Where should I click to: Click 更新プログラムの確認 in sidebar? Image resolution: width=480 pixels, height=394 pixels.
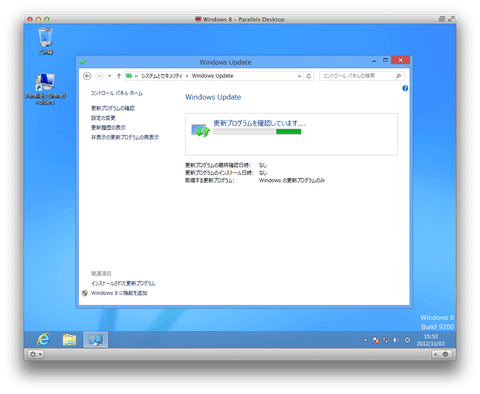[x=113, y=108]
